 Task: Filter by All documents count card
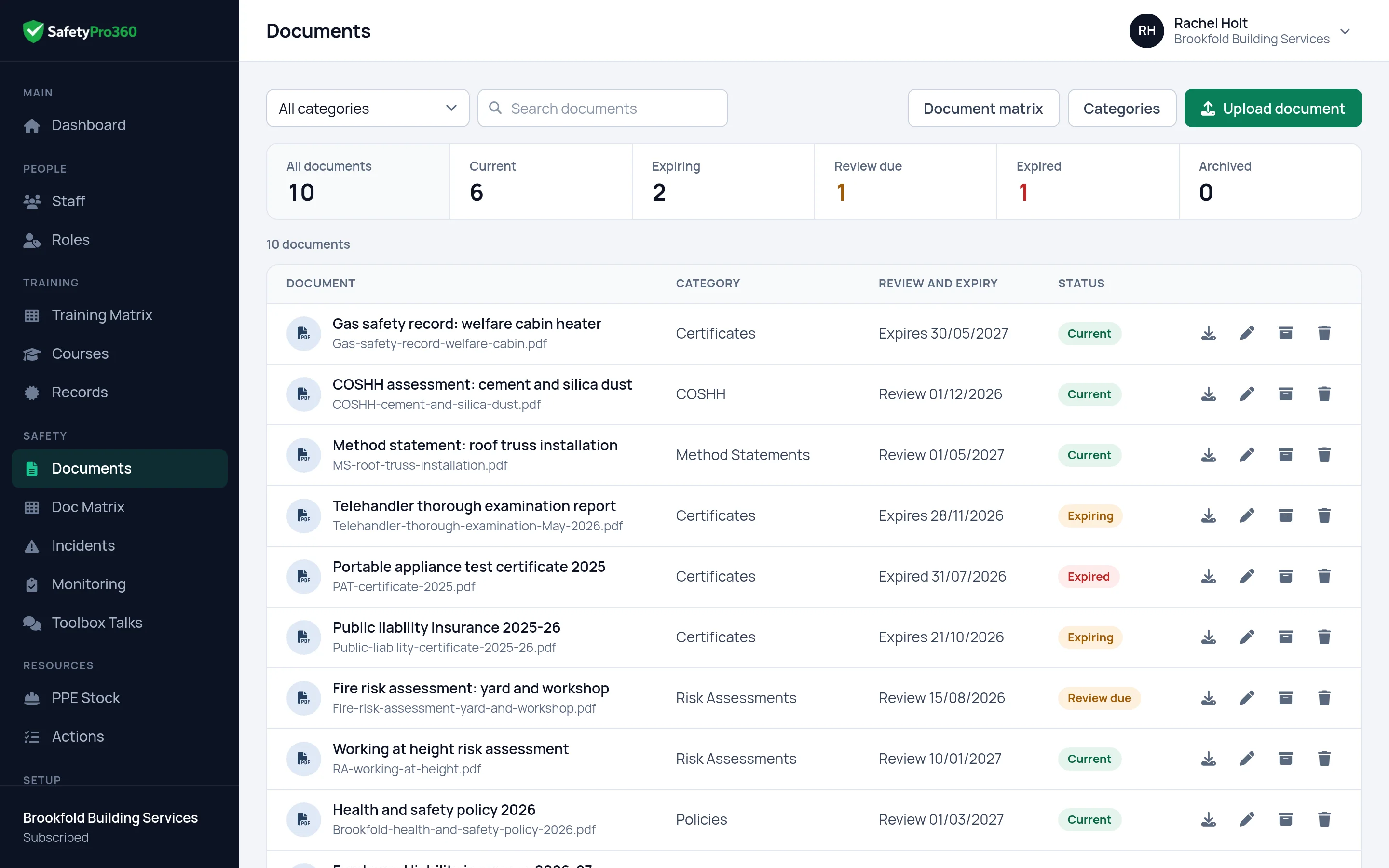[358, 181]
